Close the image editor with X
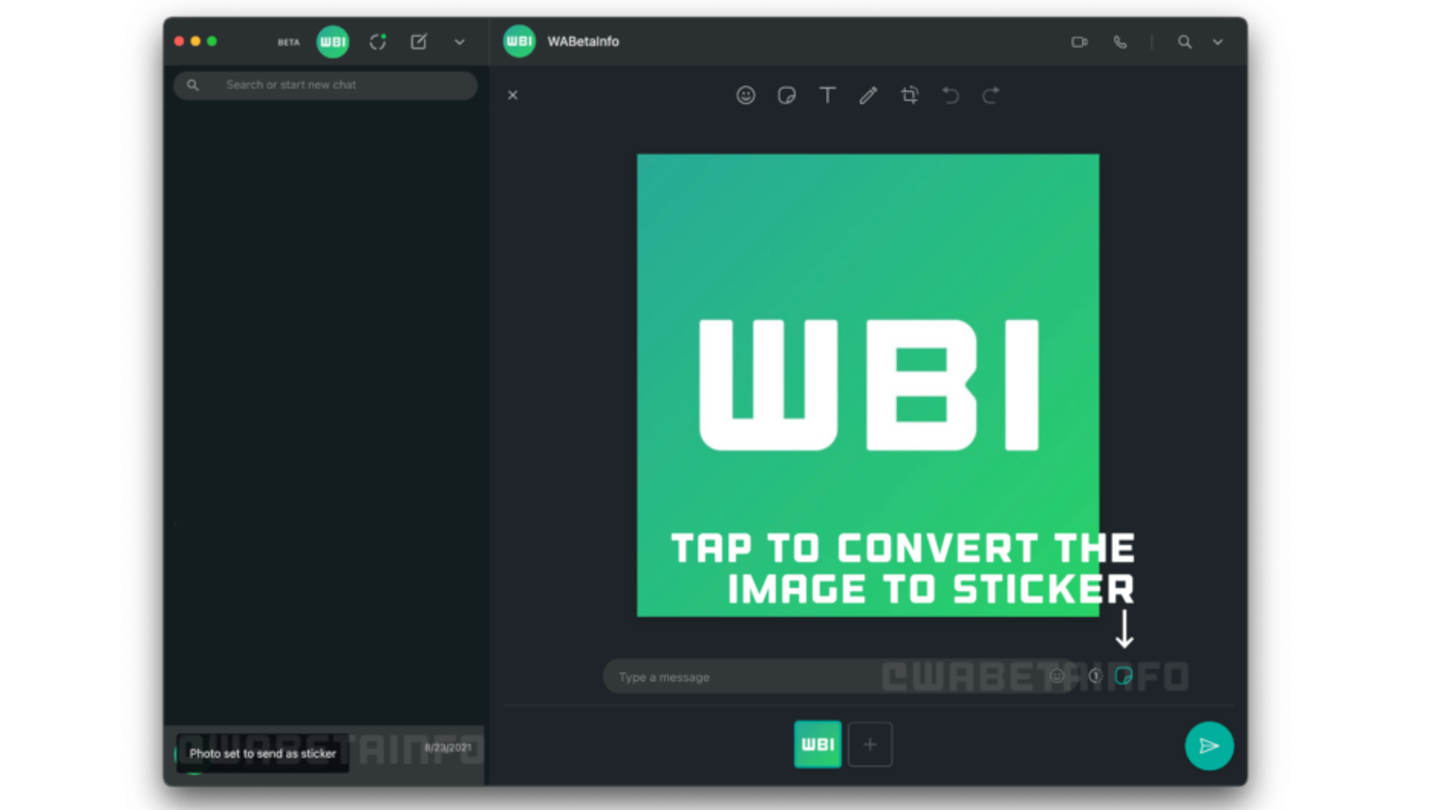Viewport: 1440px width, 810px height. [x=512, y=95]
